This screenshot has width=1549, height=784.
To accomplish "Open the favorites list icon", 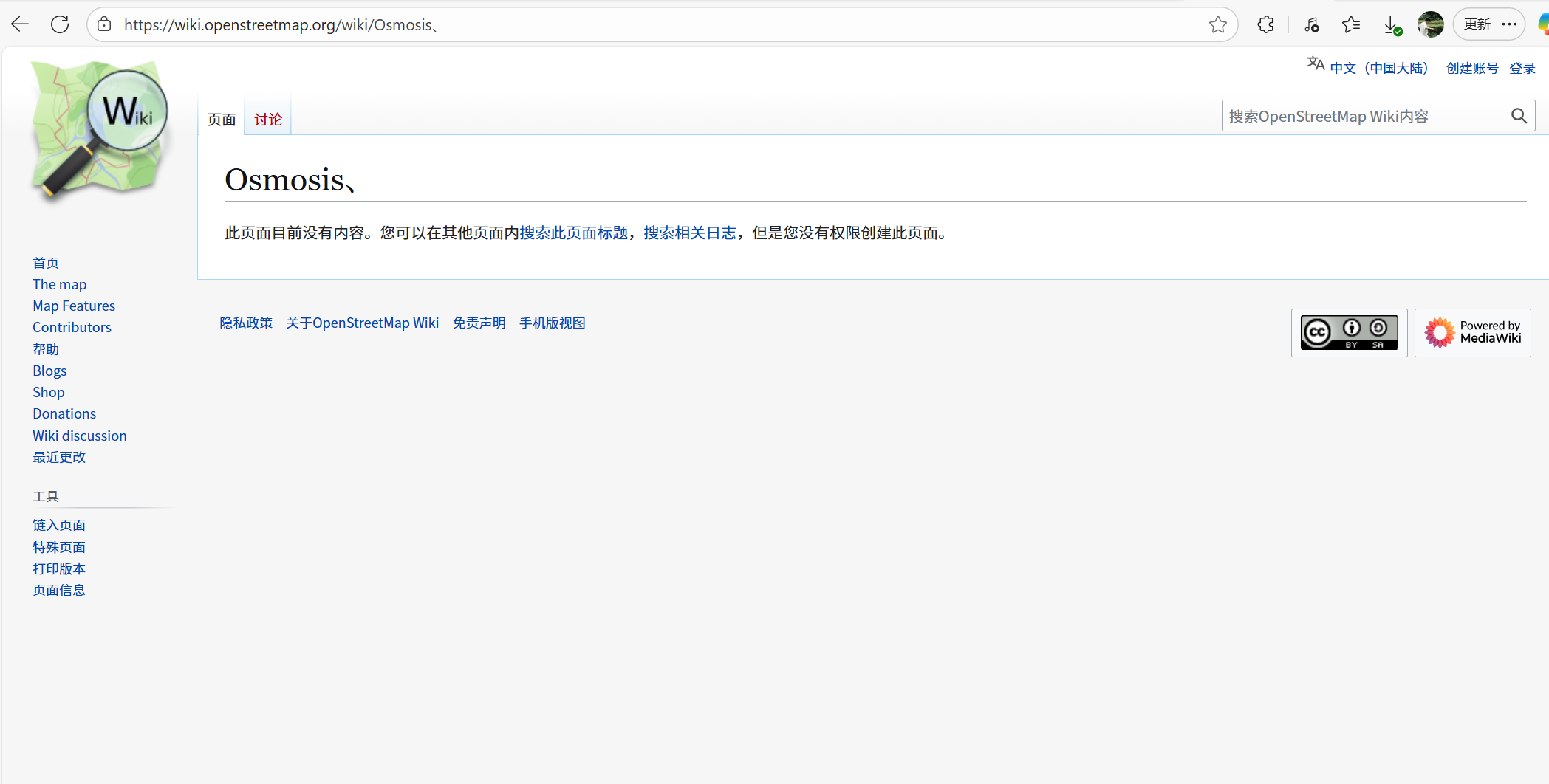I will pos(1351,24).
